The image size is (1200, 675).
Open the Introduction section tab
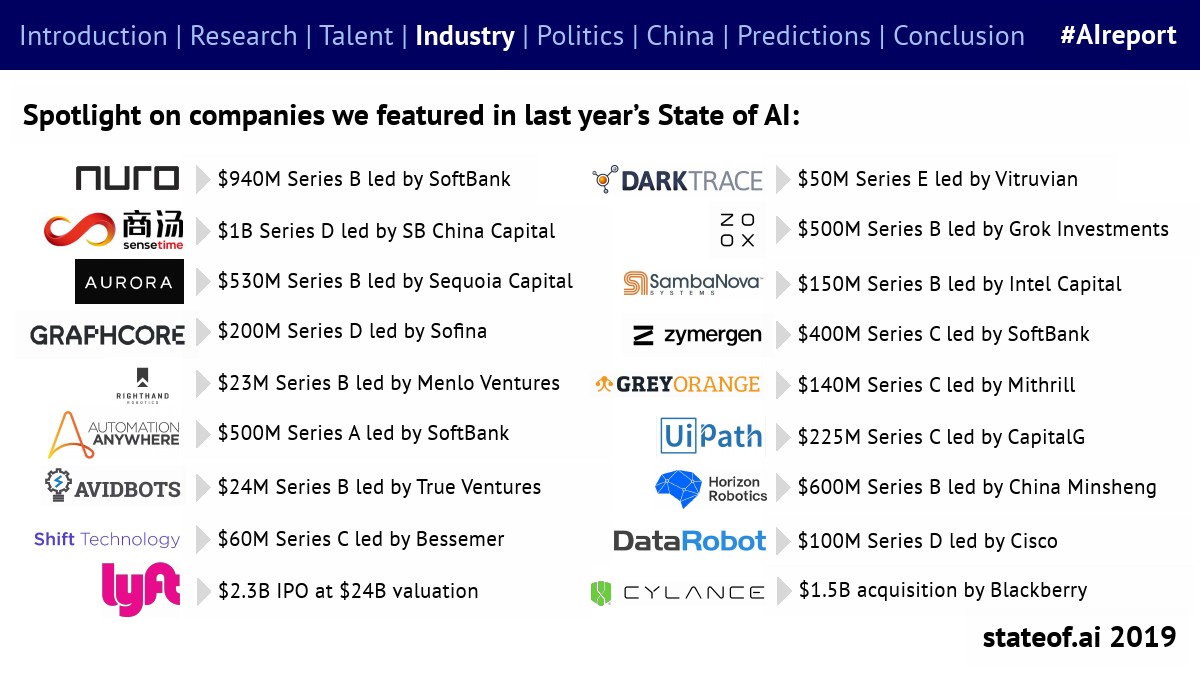pos(93,36)
